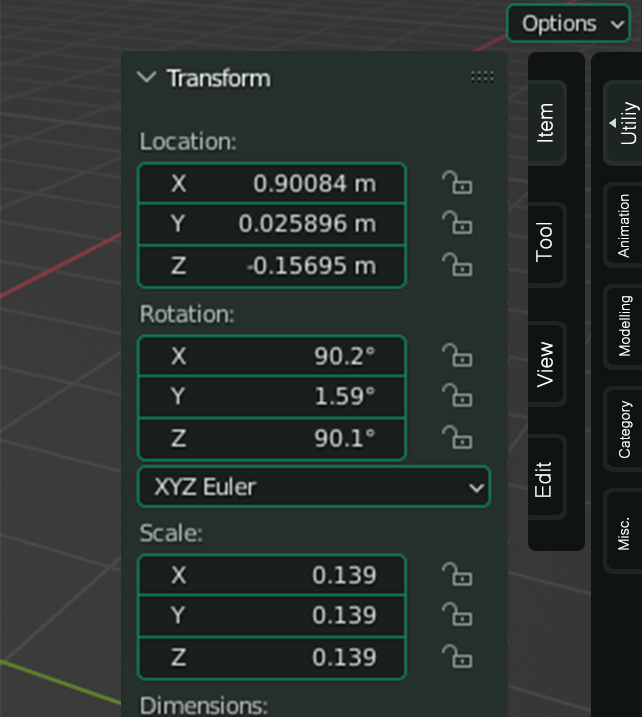Screen dimensions: 642x717
Task: Lock Rotation Y axis
Action: [x=457, y=396]
